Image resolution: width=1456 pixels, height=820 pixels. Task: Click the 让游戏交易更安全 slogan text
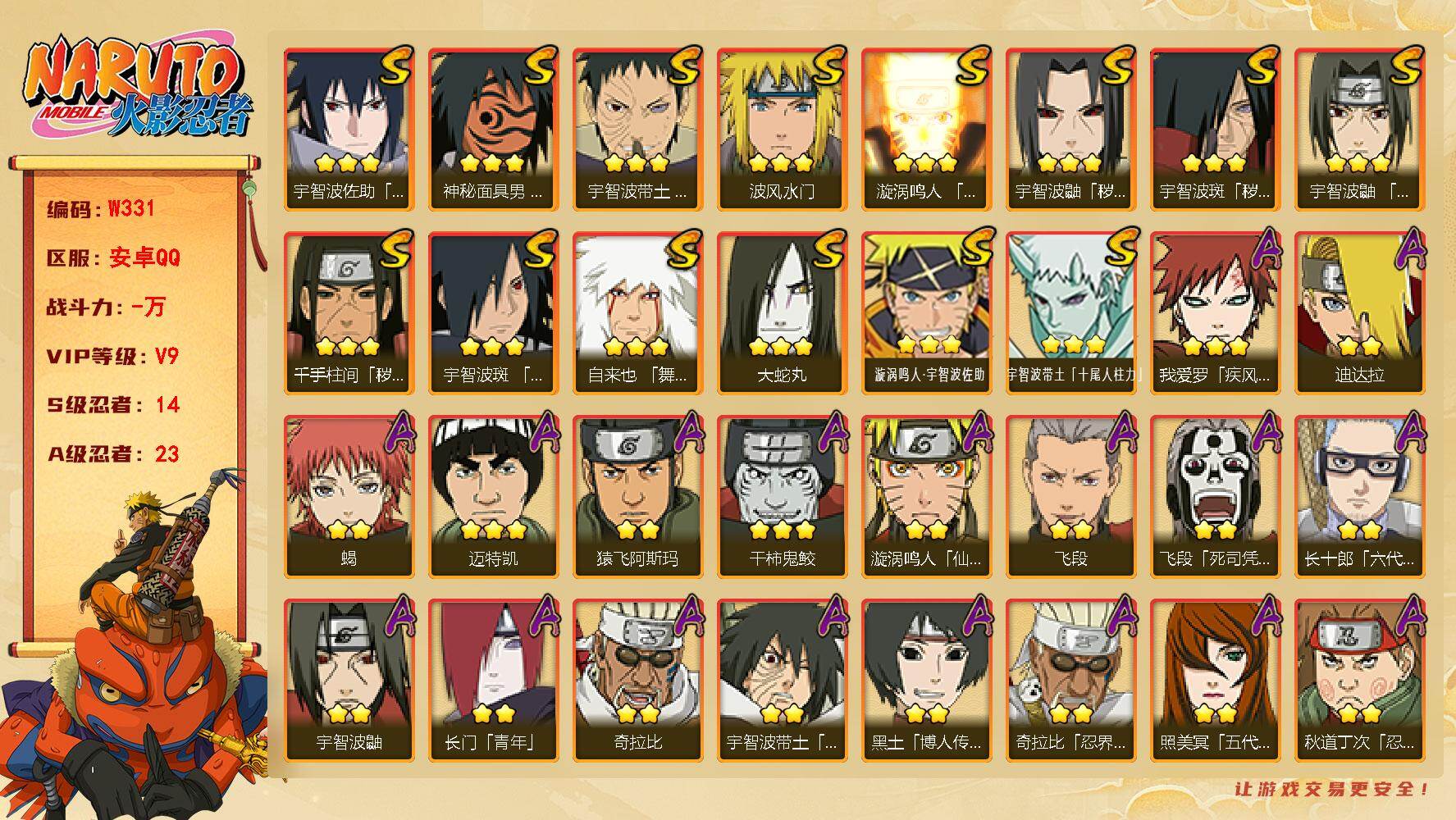pos(1332,789)
